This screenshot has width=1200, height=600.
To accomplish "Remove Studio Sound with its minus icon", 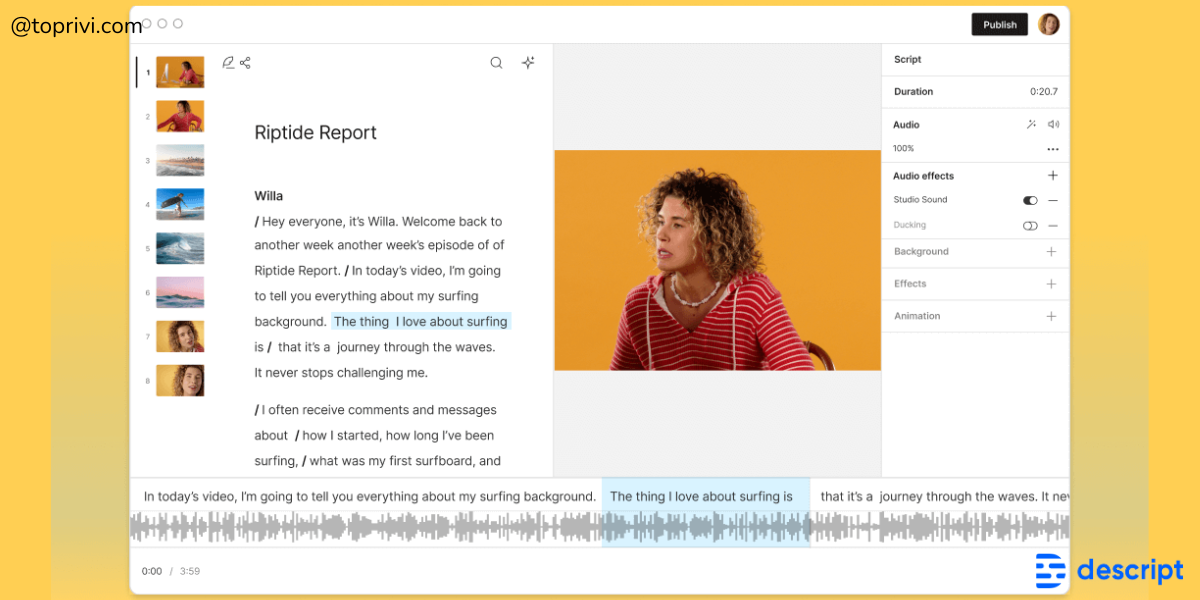I will (x=1053, y=200).
